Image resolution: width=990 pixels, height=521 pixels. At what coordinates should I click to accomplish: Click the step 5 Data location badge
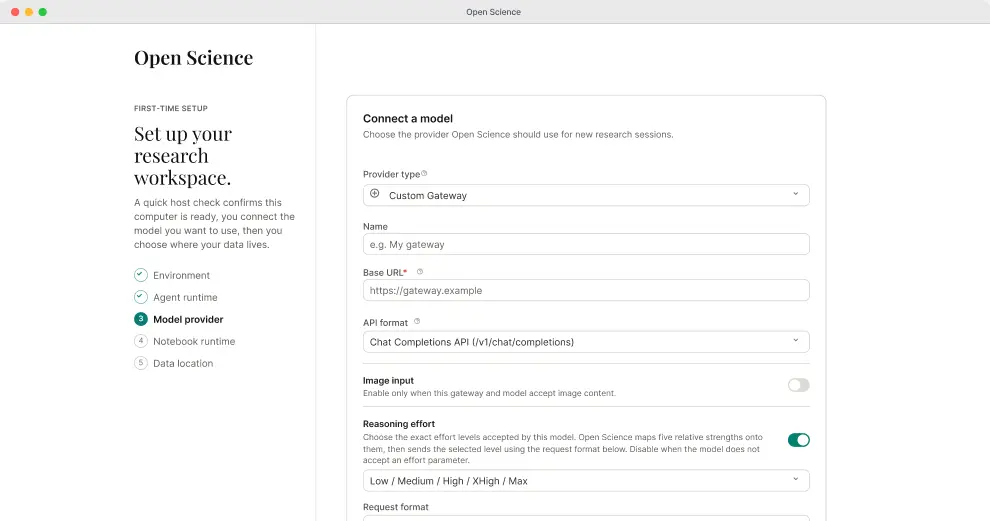pos(141,363)
